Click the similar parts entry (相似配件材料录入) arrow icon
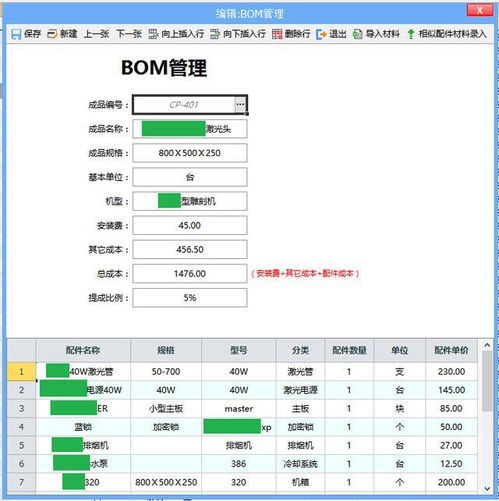Image resolution: width=499 pixels, height=501 pixels. [411, 34]
